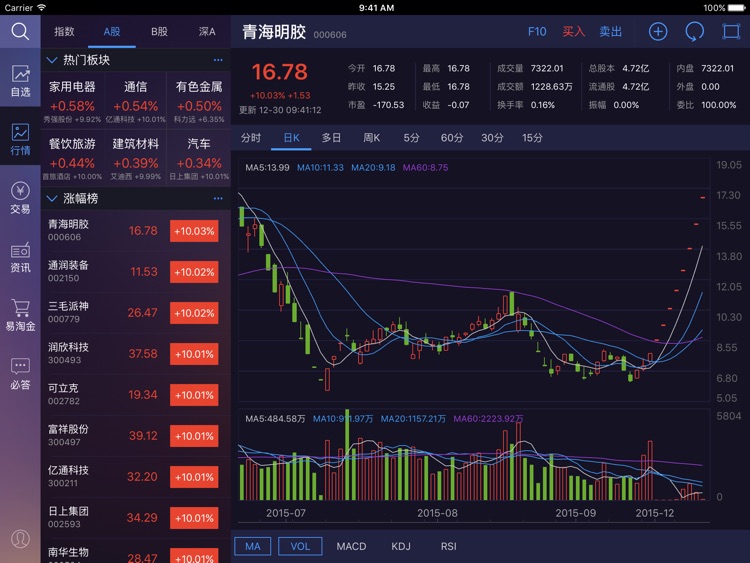Switch to the 指数 tab
The height and width of the screenshot is (563, 750).
point(65,32)
